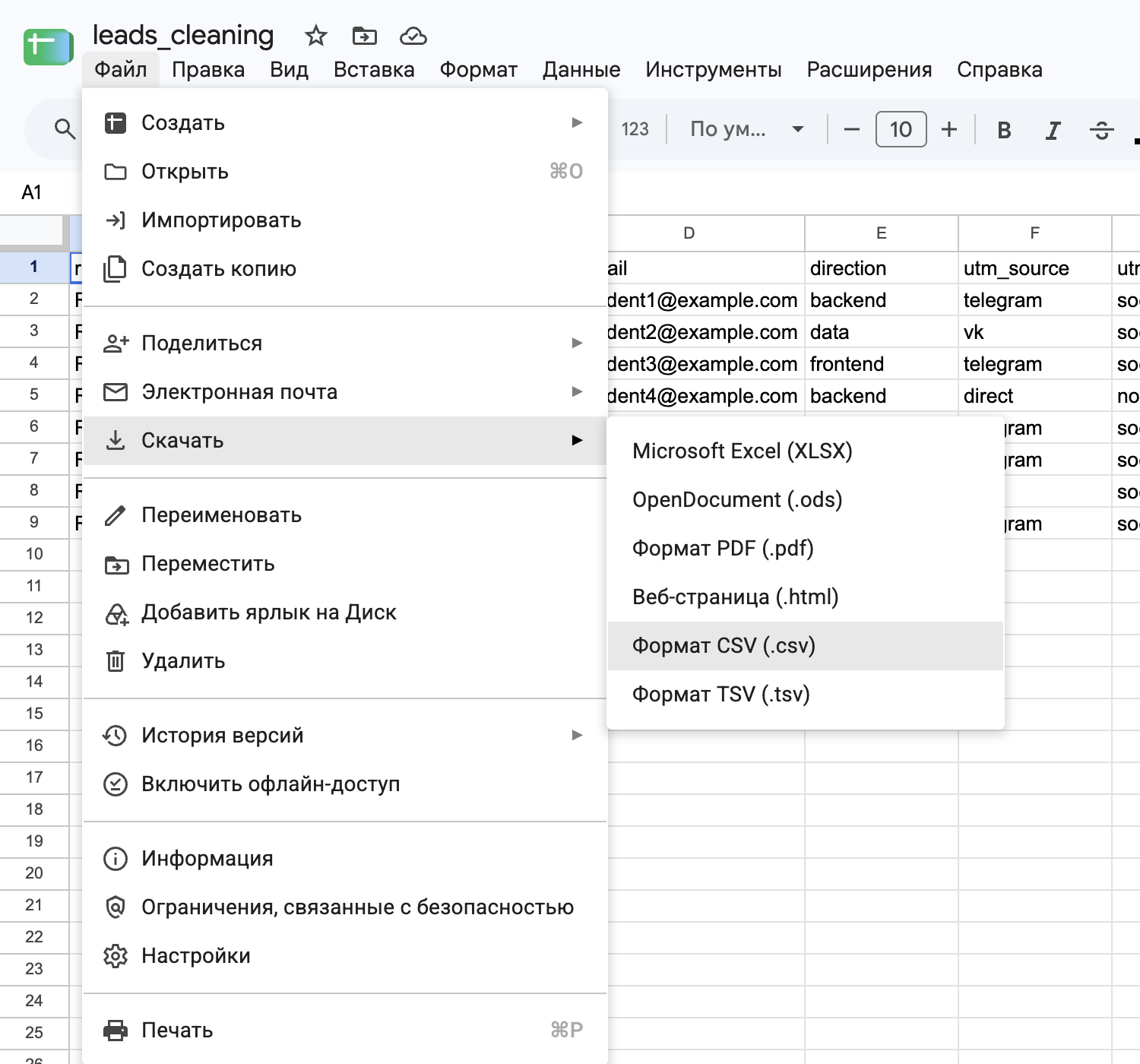Download as Формат TSV (.tsv)
Image resolution: width=1140 pixels, height=1064 pixels.
(x=806, y=695)
